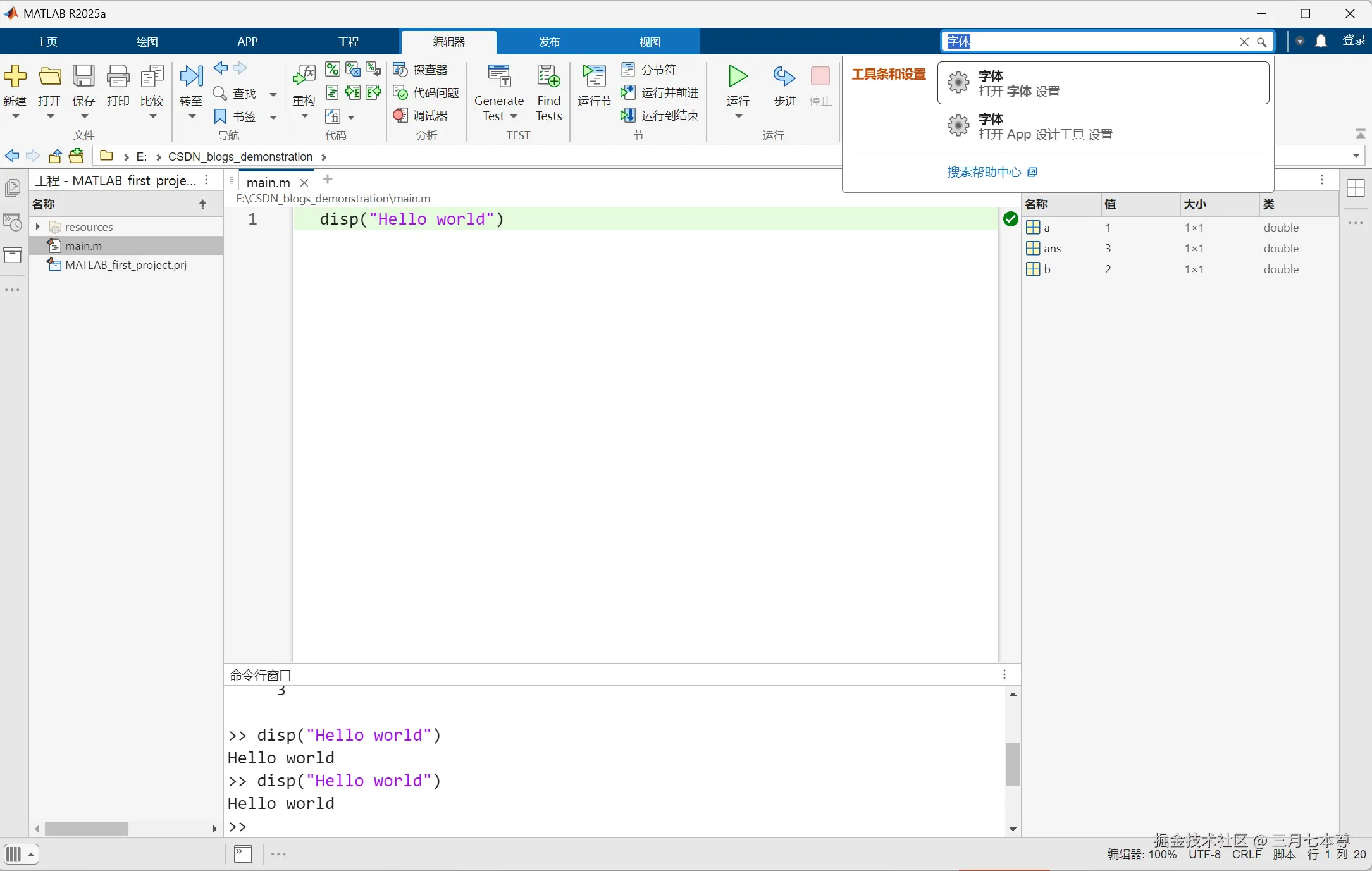Image resolution: width=1372 pixels, height=871 pixels.
Task: Click the Step (步进) debug icon
Action: (784, 77)
